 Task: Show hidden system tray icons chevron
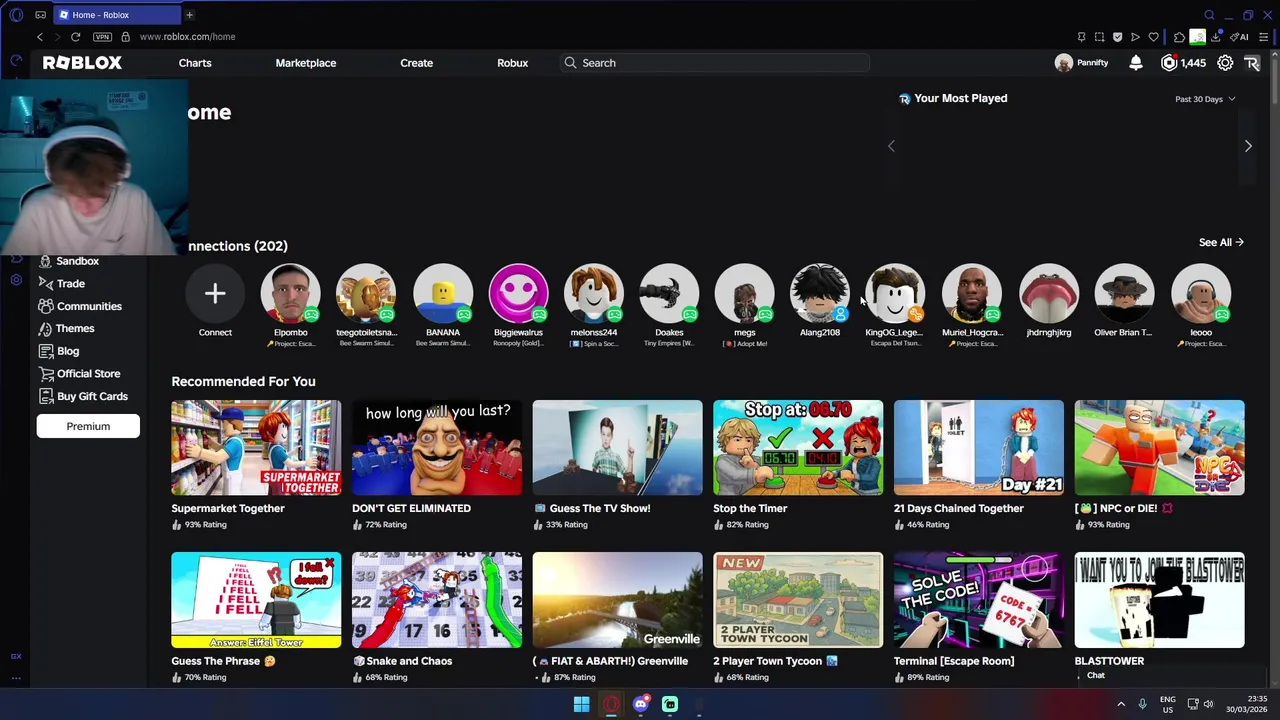pos(1121,704)
